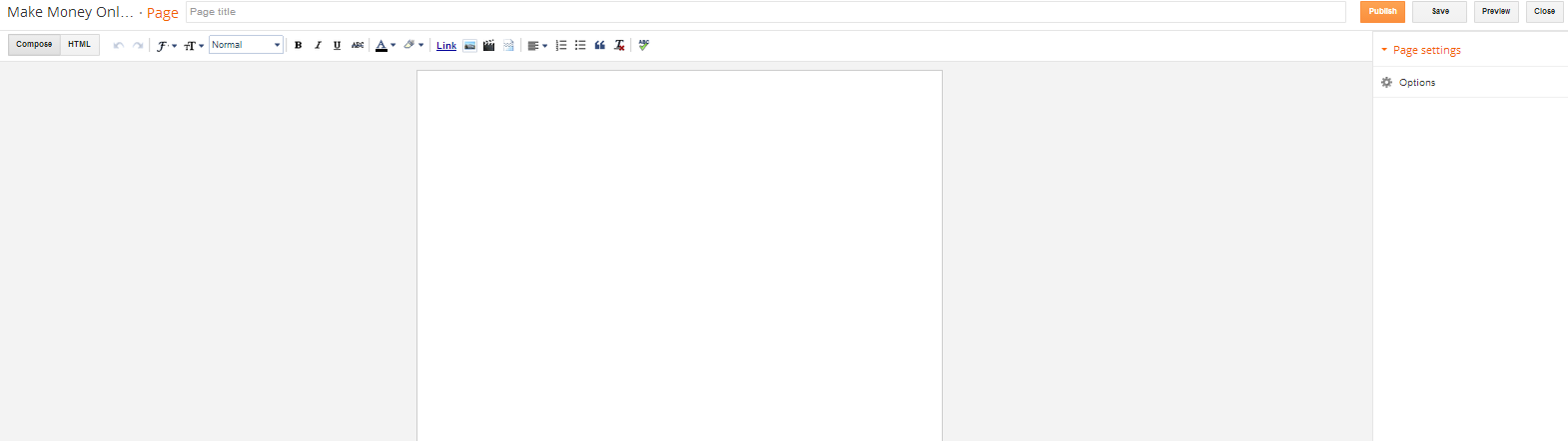Toggle bold formatting
1568x441 pixels.
click(298, 45)
